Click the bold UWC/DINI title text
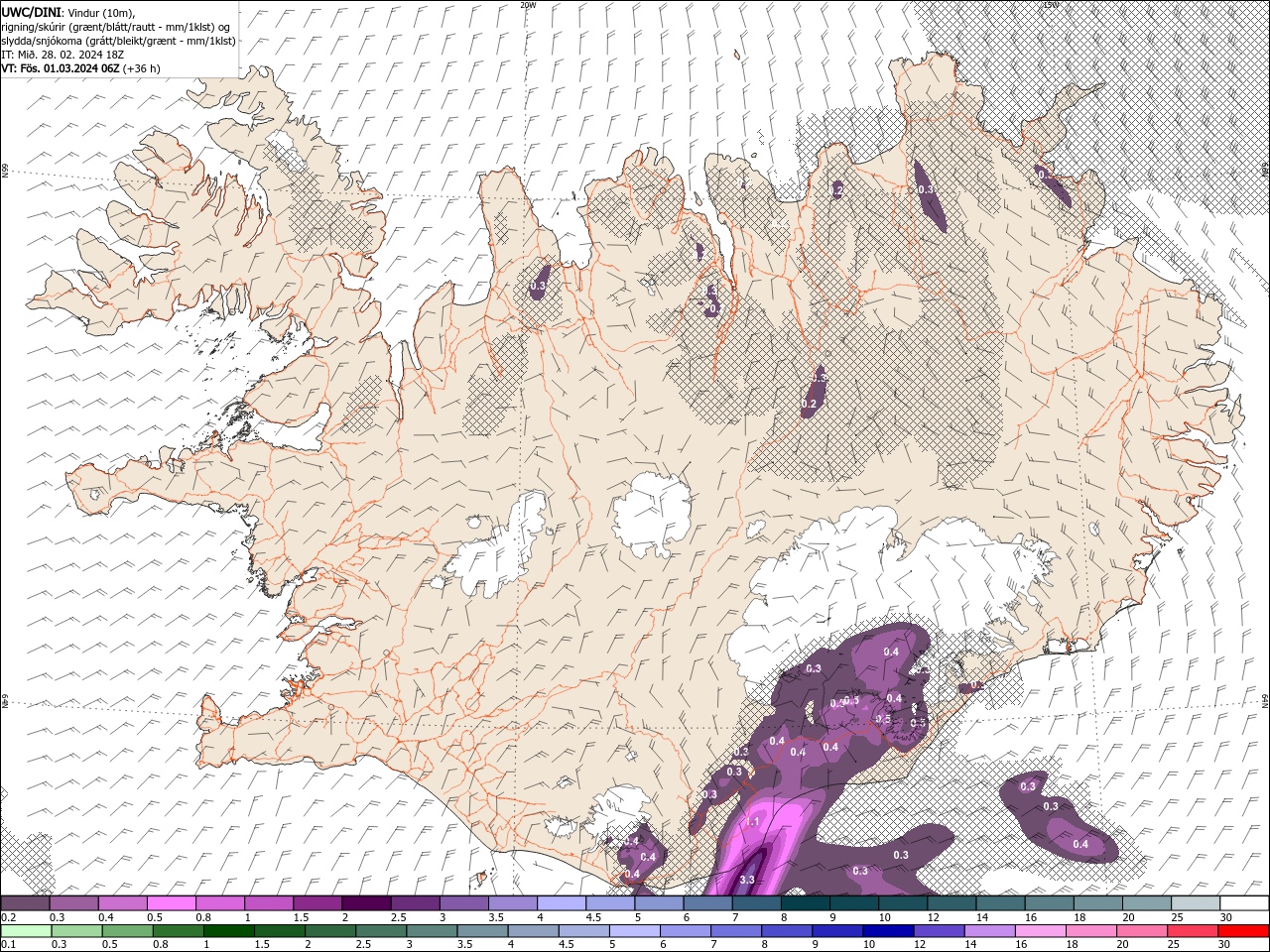Image resolution: width=1270 pixels, height=952 pixels. tap(31, 11)
